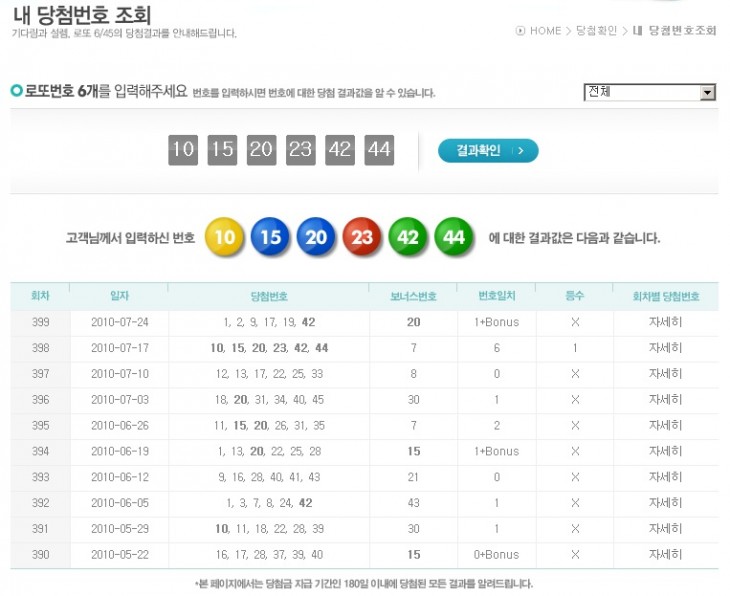Viewport: 730px width, 596px height.
Task: Click teal circle bullet beside 로또번호 6개
Action: point(16,90)
